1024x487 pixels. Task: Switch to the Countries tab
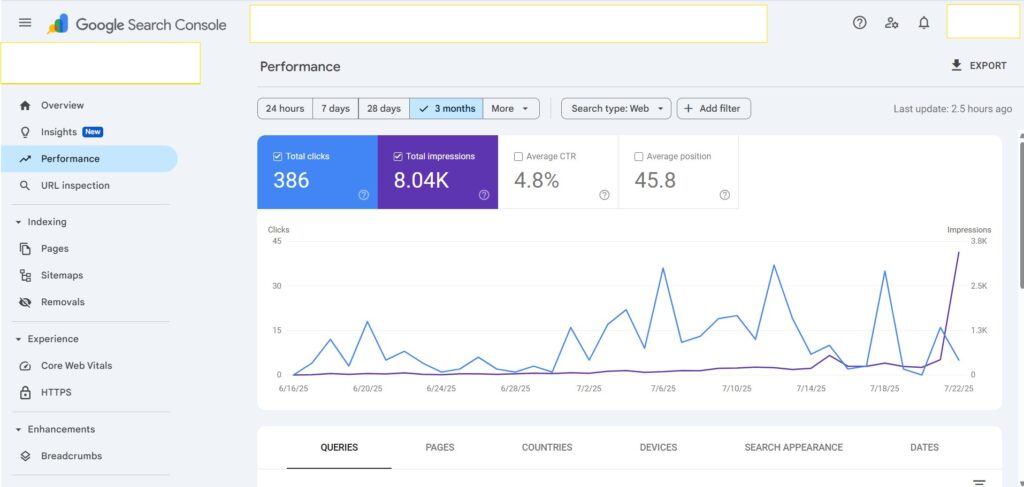coord(547,448)
